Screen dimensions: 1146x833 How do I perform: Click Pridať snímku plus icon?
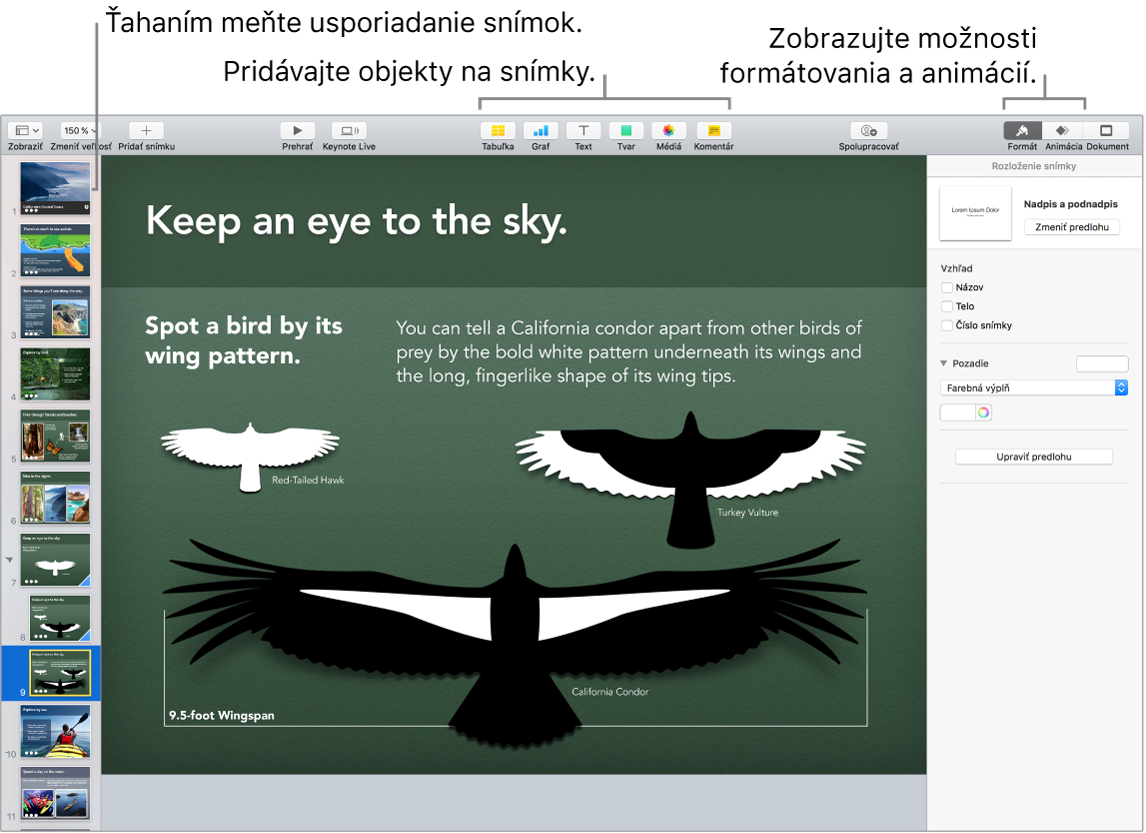click(x=146, y=131)
